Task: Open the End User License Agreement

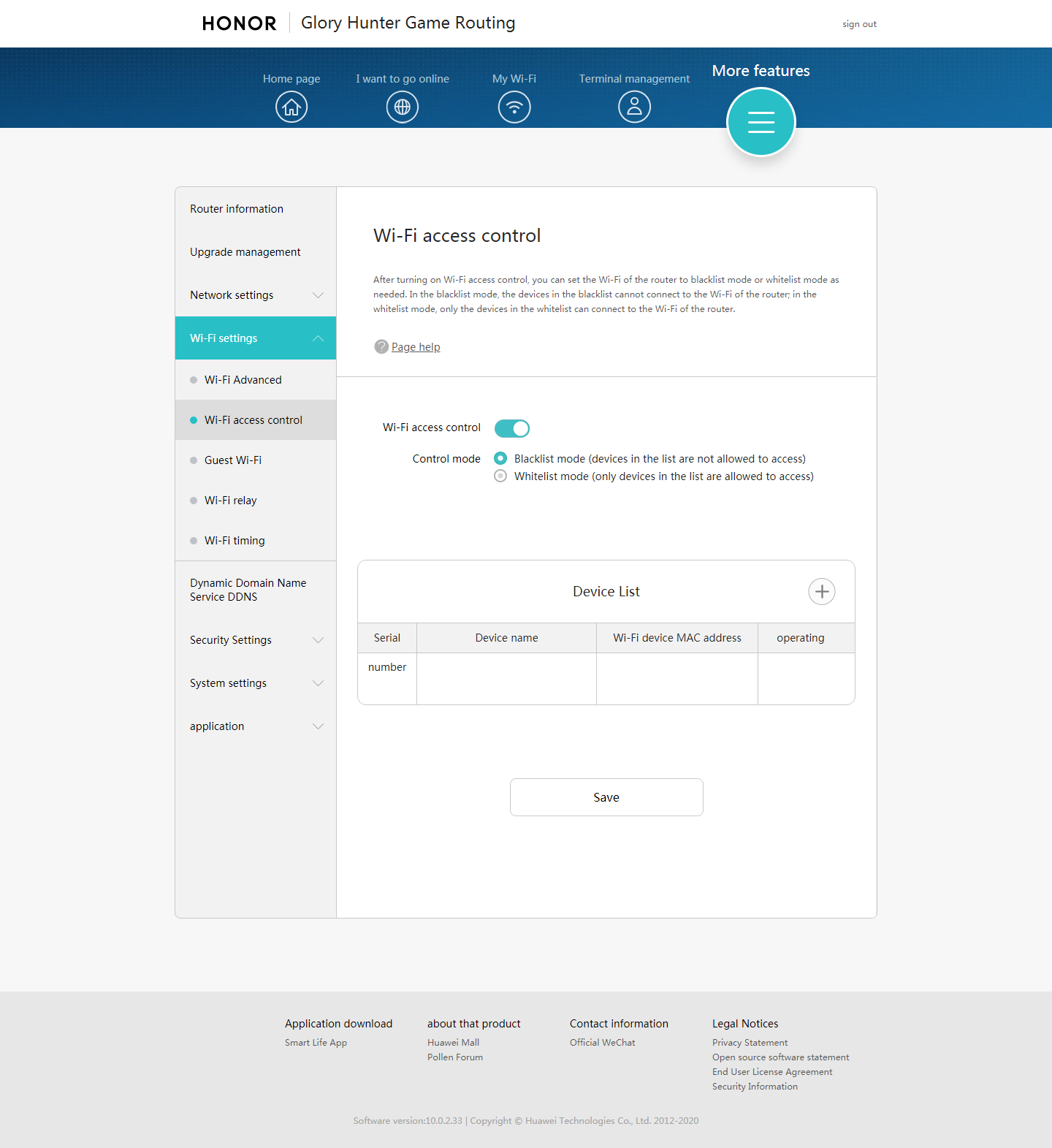Action: [x=772, y=1072]
